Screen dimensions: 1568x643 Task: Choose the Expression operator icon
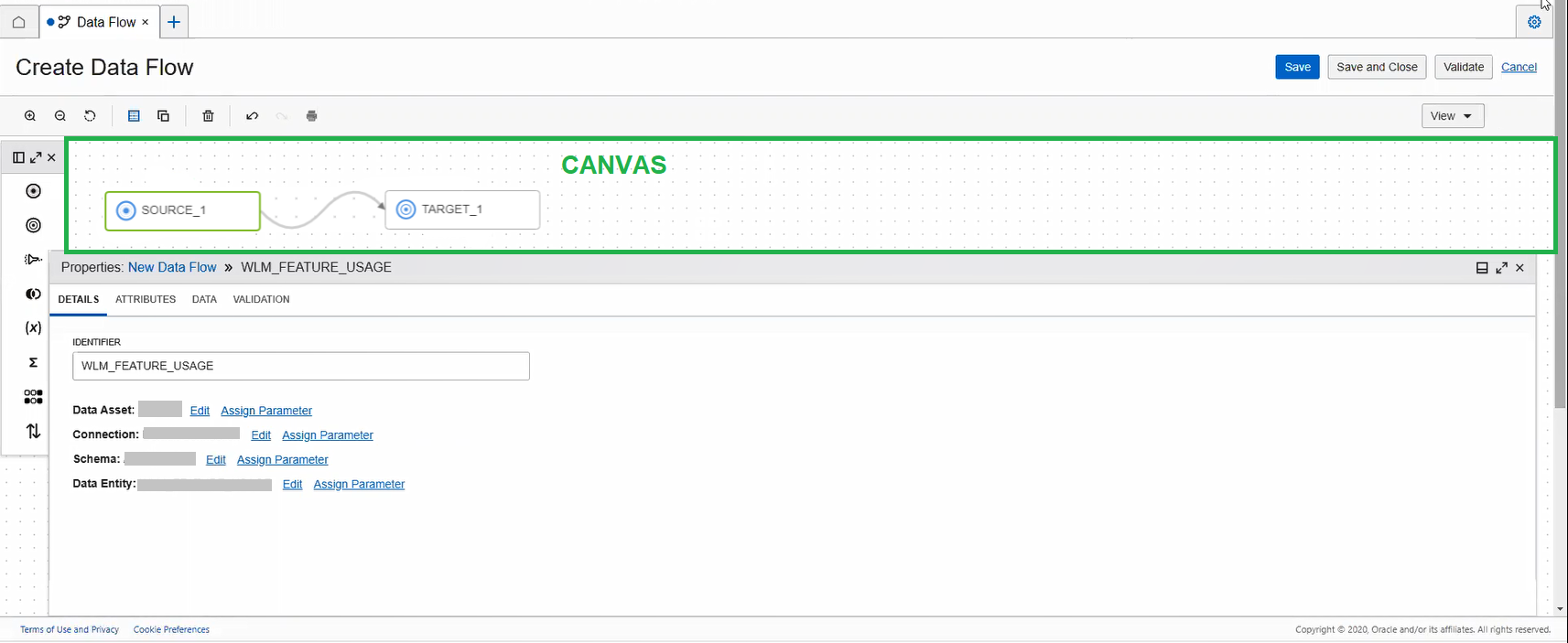(33, 327)
